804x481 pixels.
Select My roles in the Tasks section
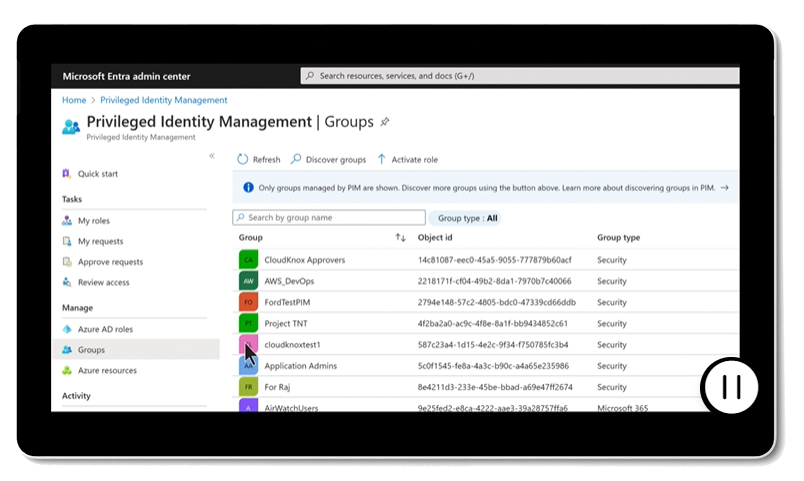point(96,221)
